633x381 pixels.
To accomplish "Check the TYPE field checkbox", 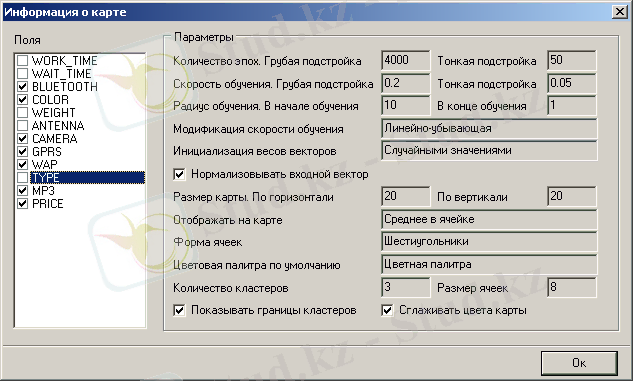I will tap(23, 178).
